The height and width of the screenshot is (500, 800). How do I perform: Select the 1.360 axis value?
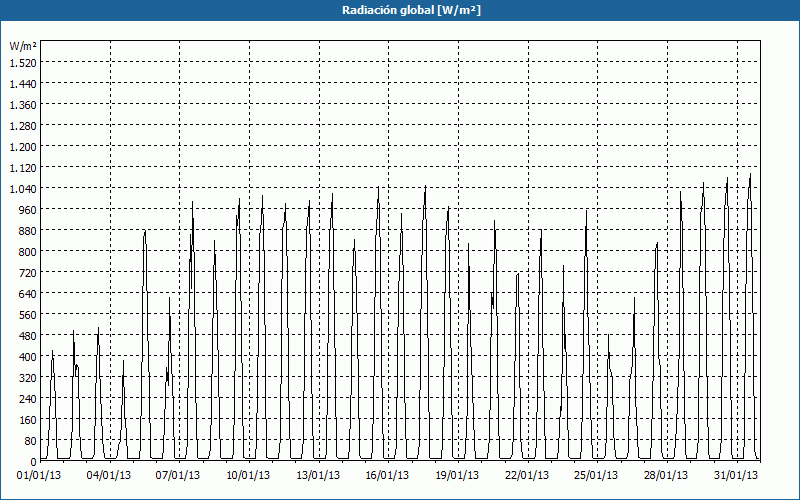(x=23, y=105)
